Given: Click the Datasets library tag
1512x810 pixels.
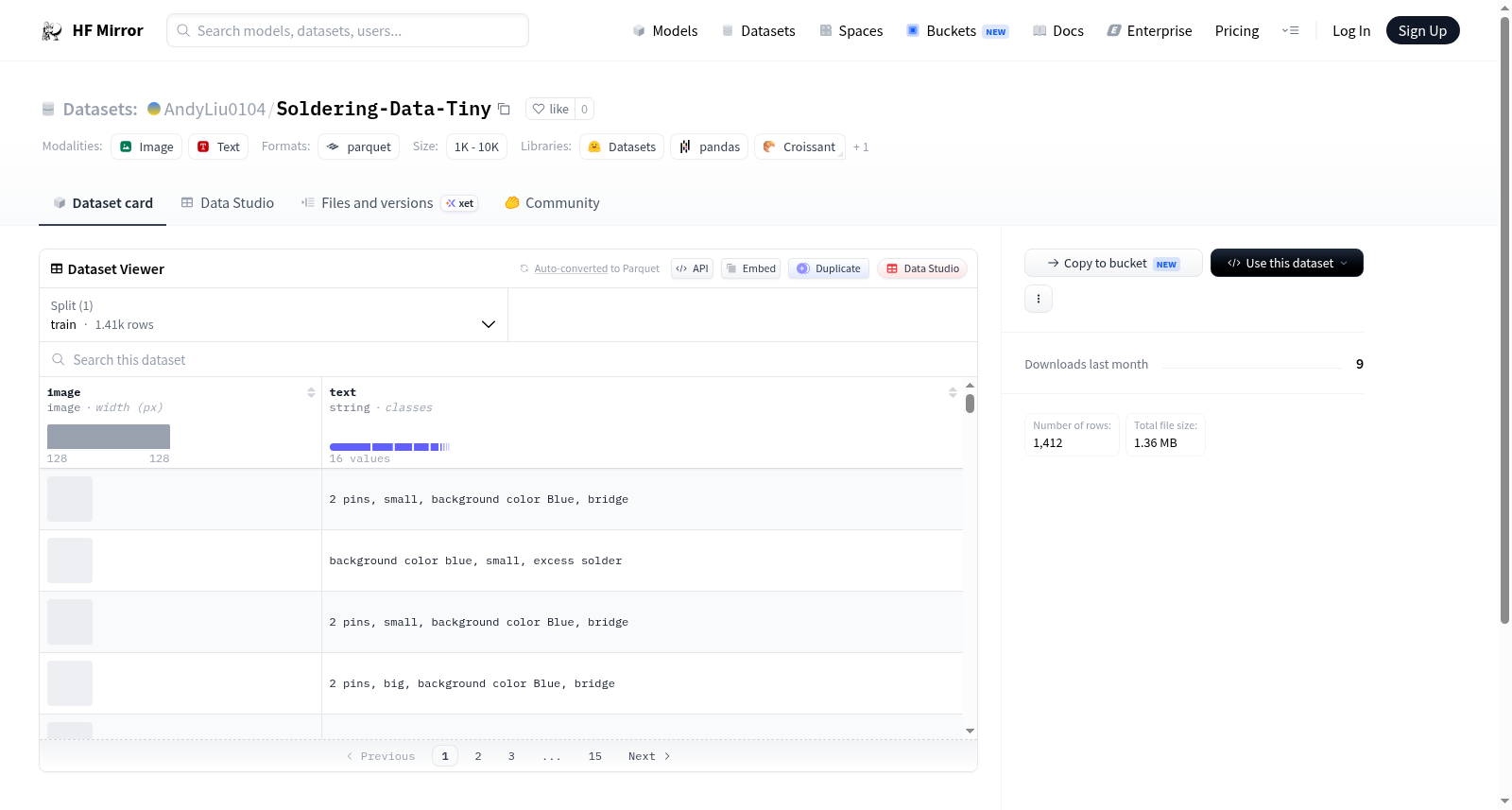Looking at the screenshot, I should [622, 146].
